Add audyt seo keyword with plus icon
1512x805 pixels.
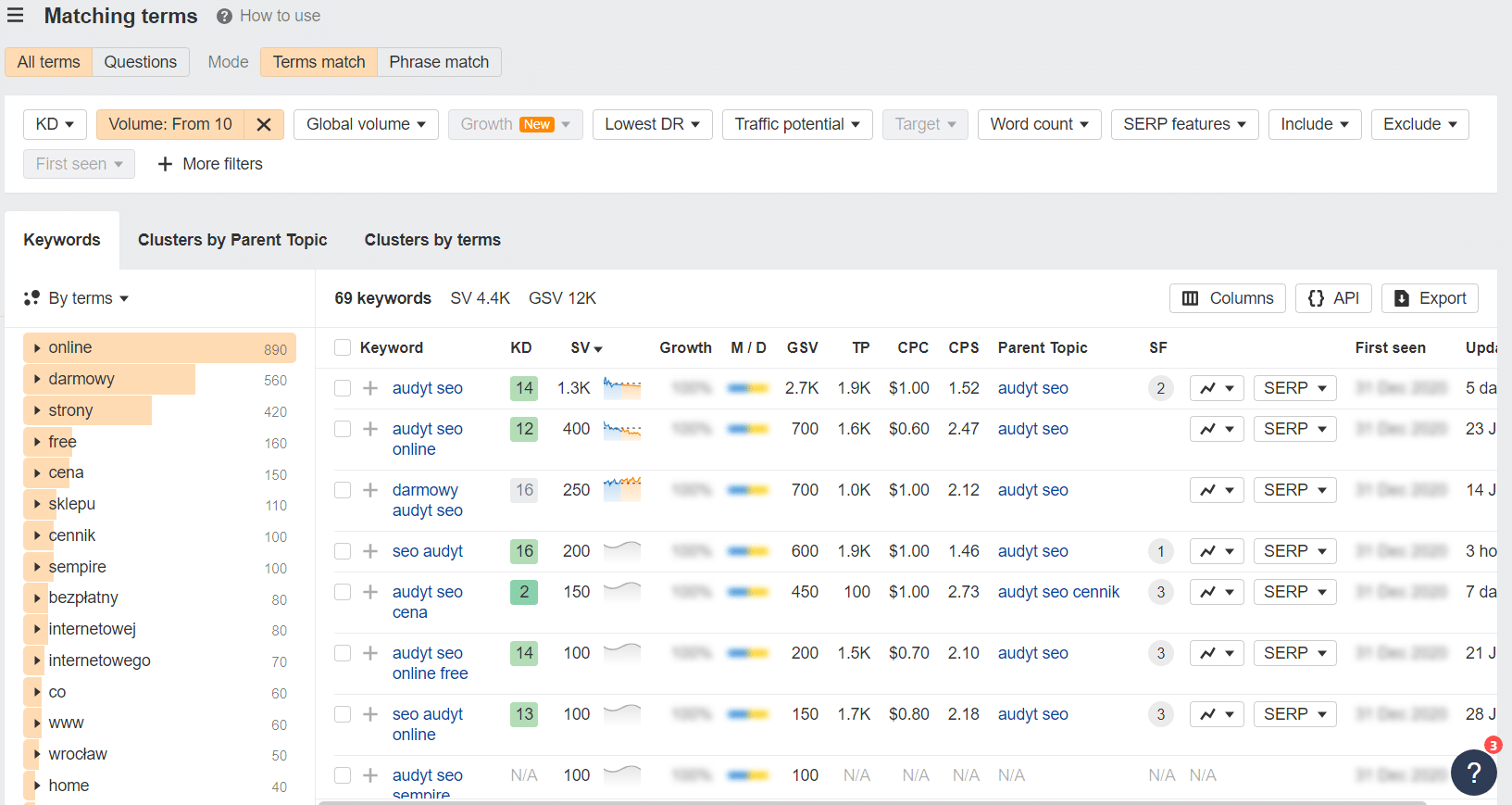[370, 388]
